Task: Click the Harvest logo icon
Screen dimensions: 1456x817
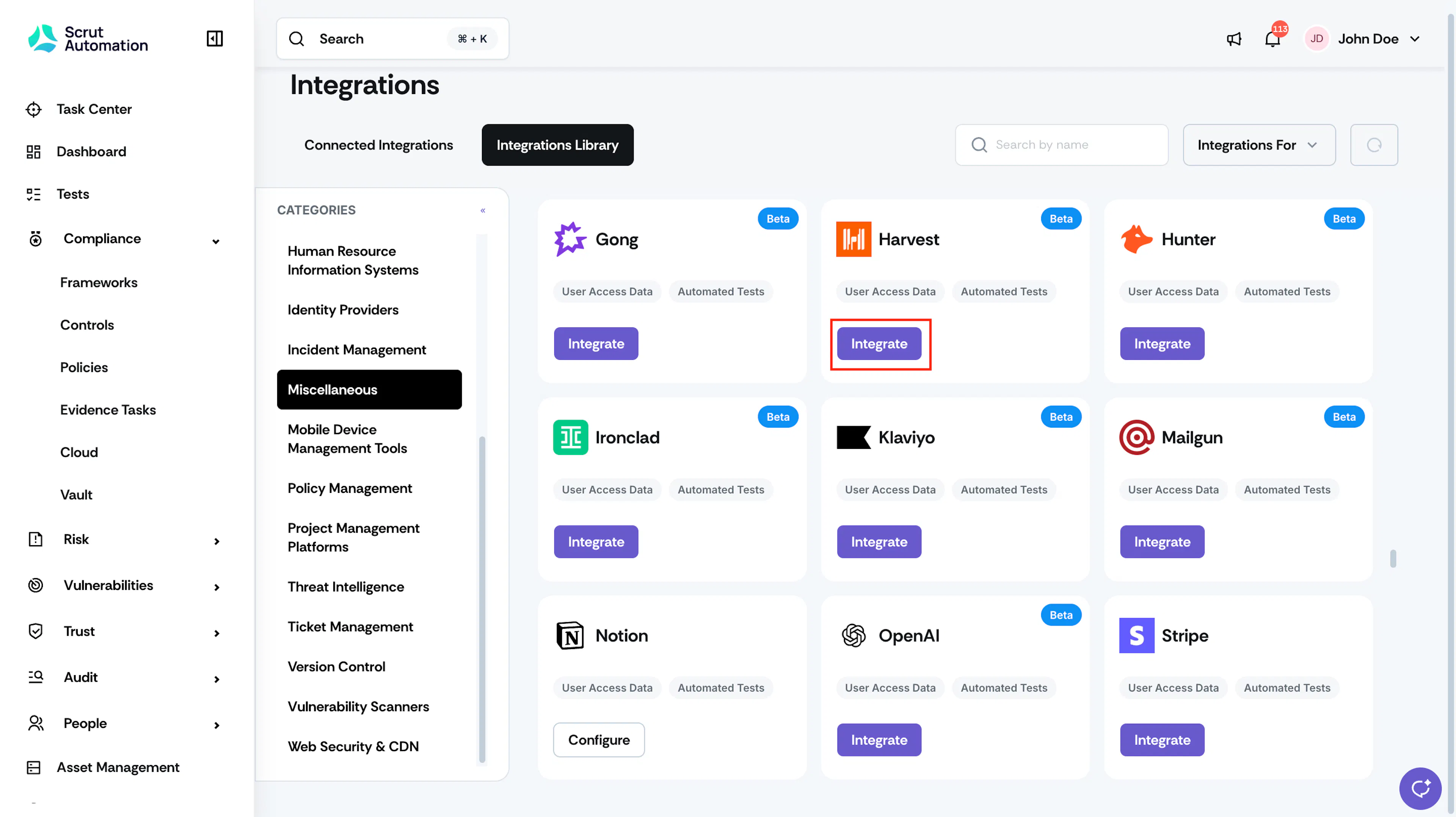Action: [854, 240]
